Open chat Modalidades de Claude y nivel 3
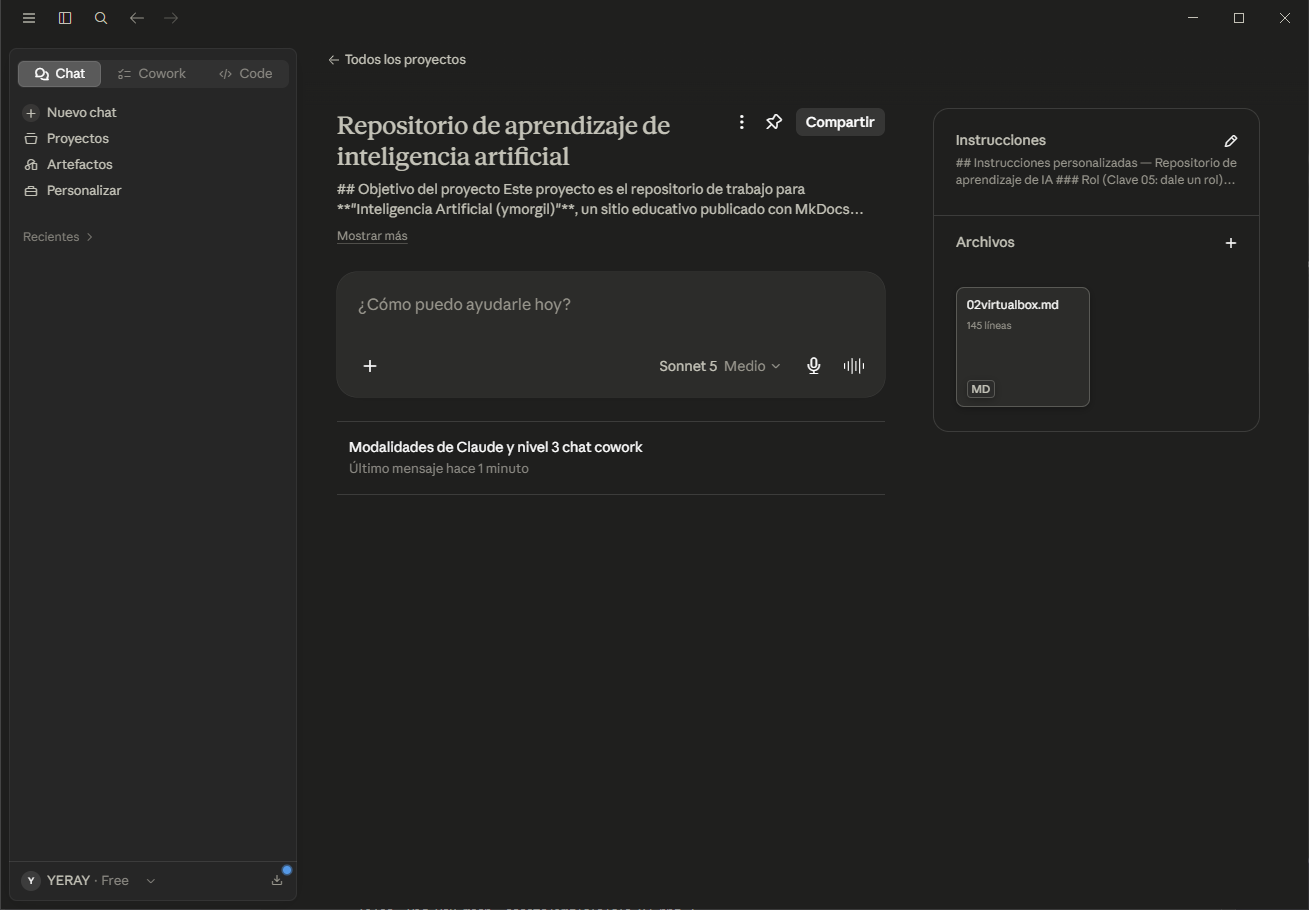The height and width of the screenshot is (910, 1309). 611,458
